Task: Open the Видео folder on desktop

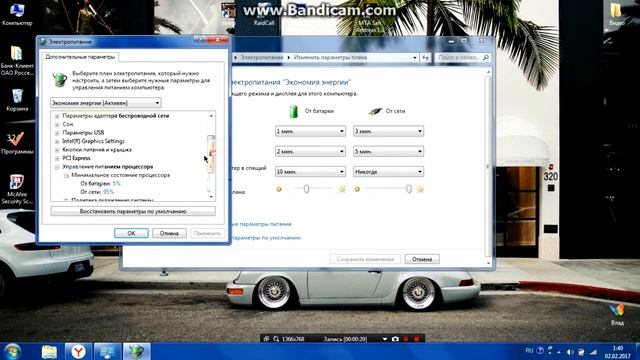Action: pyautogui.click(x=617, y=14)
